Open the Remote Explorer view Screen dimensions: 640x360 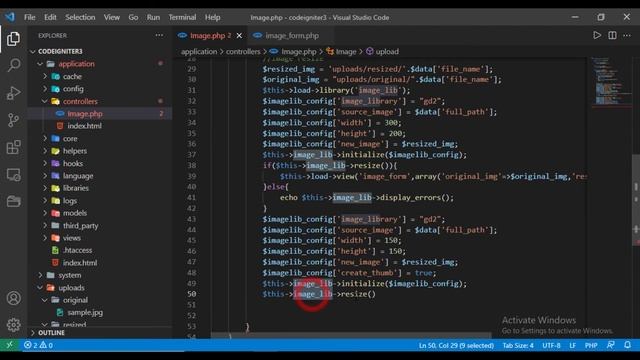point(13,175)
